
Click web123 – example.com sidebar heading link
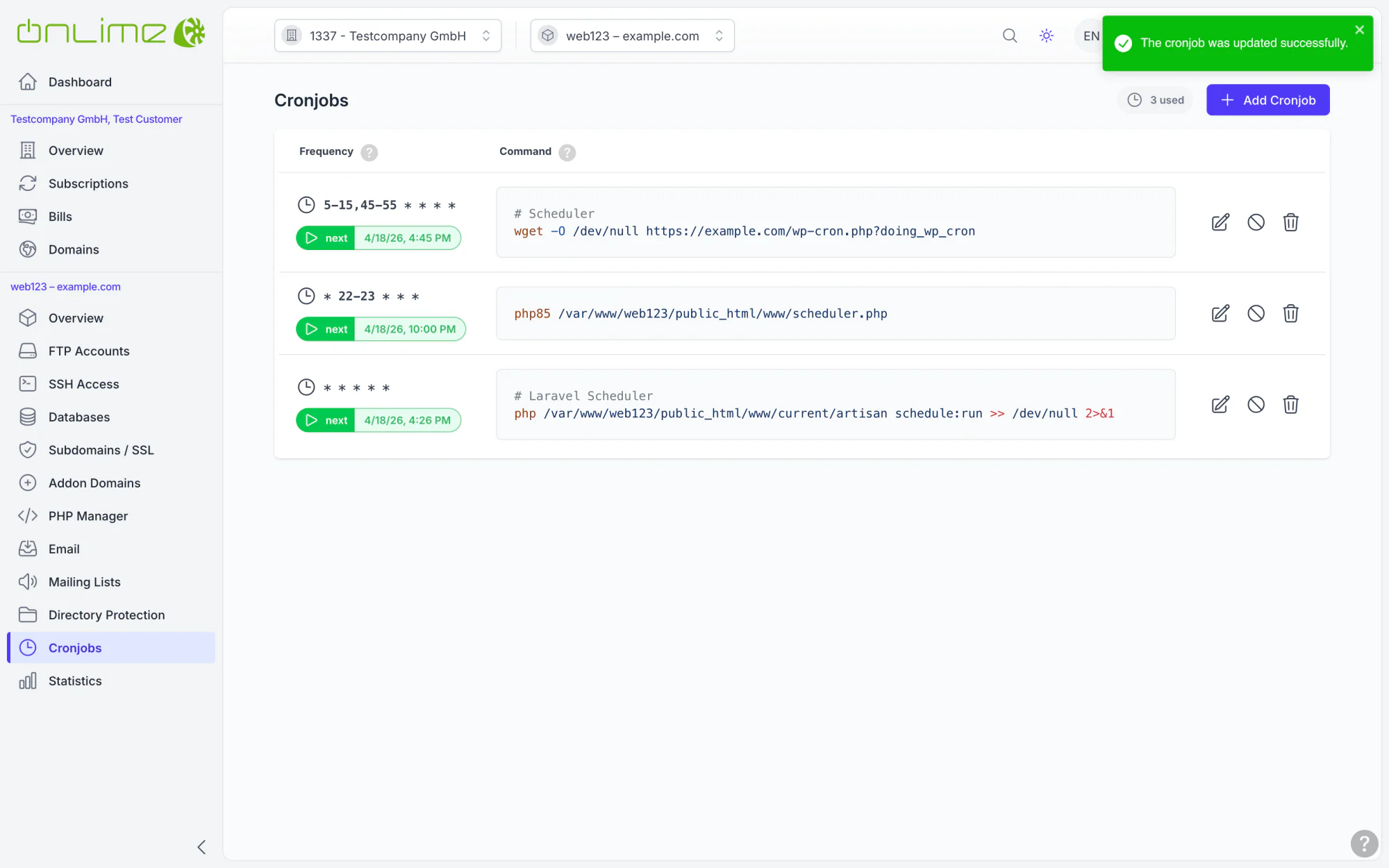[65, 287]
